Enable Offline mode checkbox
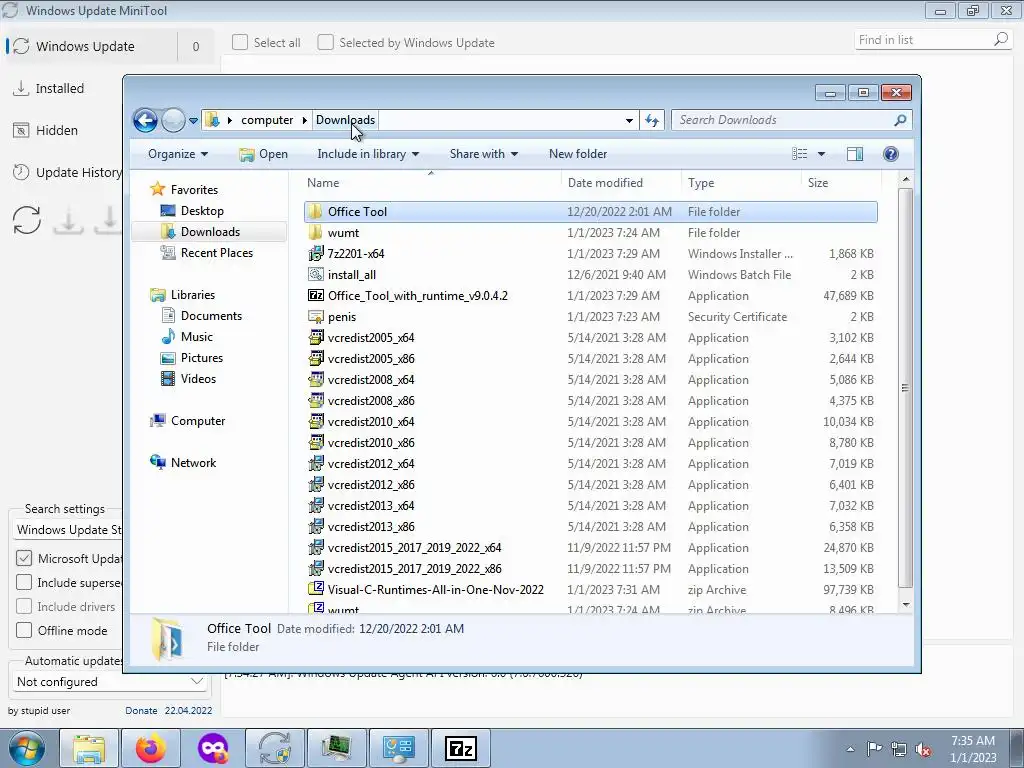This screenshot has width=1024, height=768. [24, 631]
